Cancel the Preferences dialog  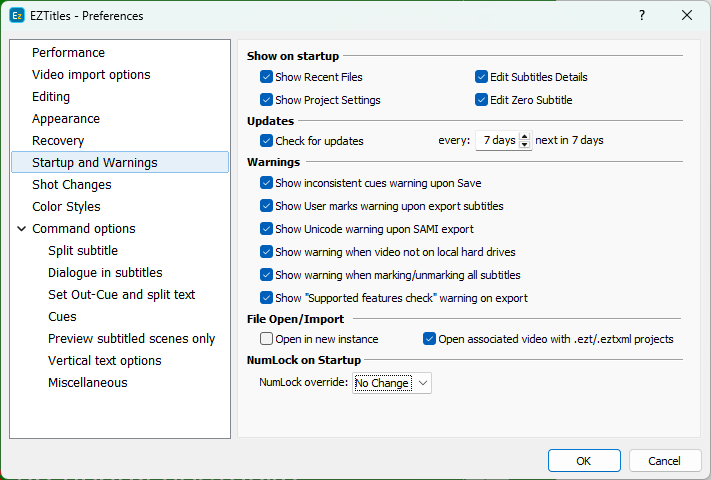tap(664, 461)
